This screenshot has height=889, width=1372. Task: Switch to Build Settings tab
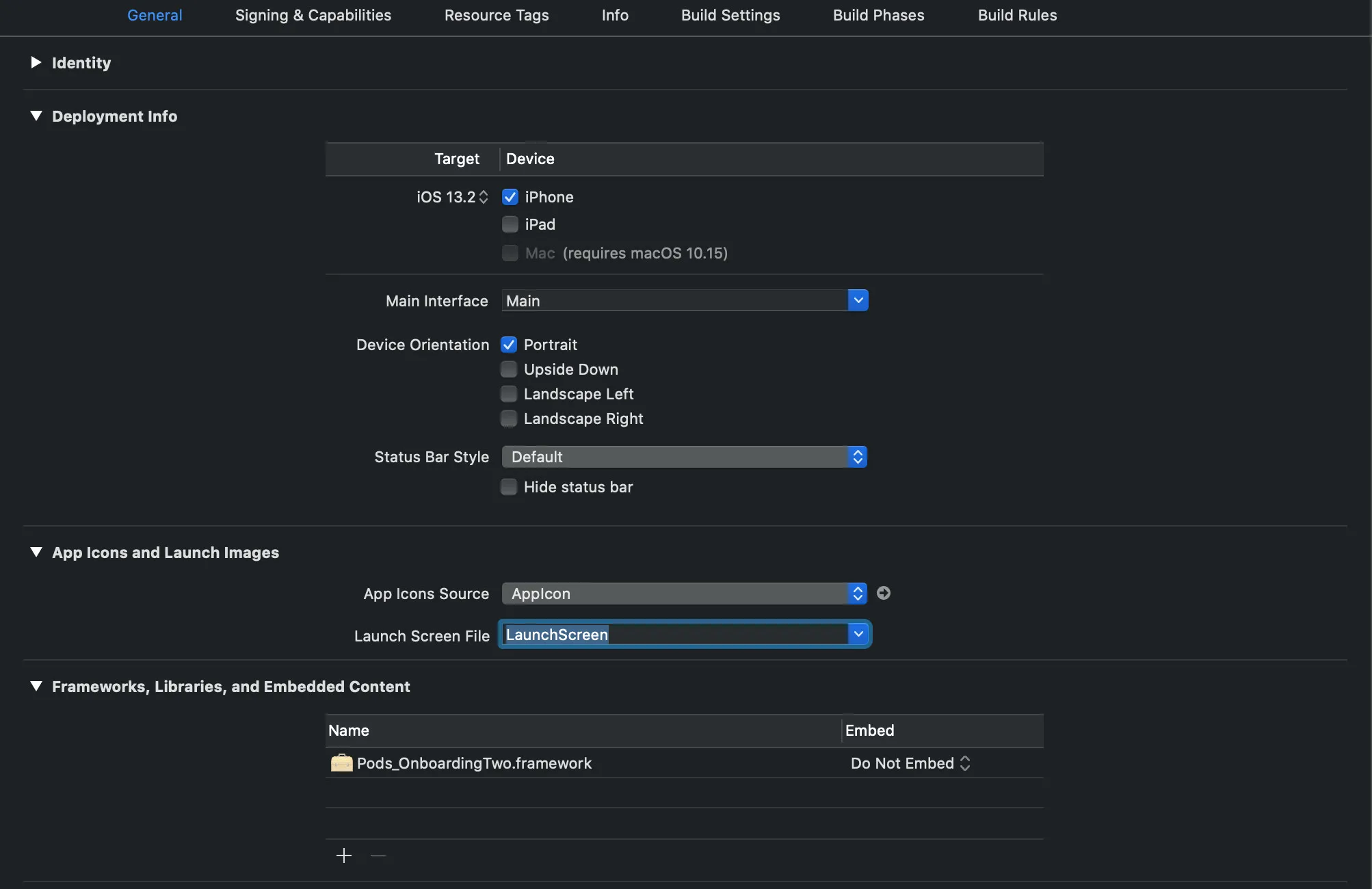point(730,15)
